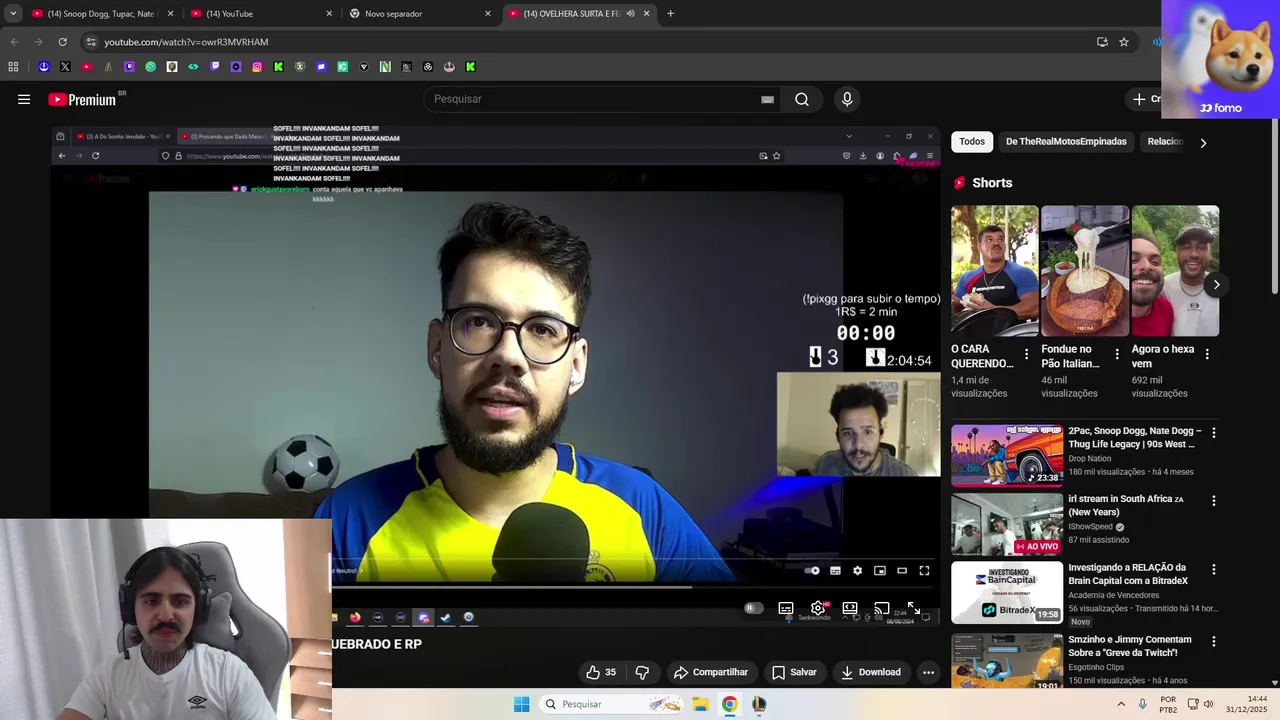Screen dimensions: 1280x720
Task: Switch to theater mode in player
Action: (850, 608)
